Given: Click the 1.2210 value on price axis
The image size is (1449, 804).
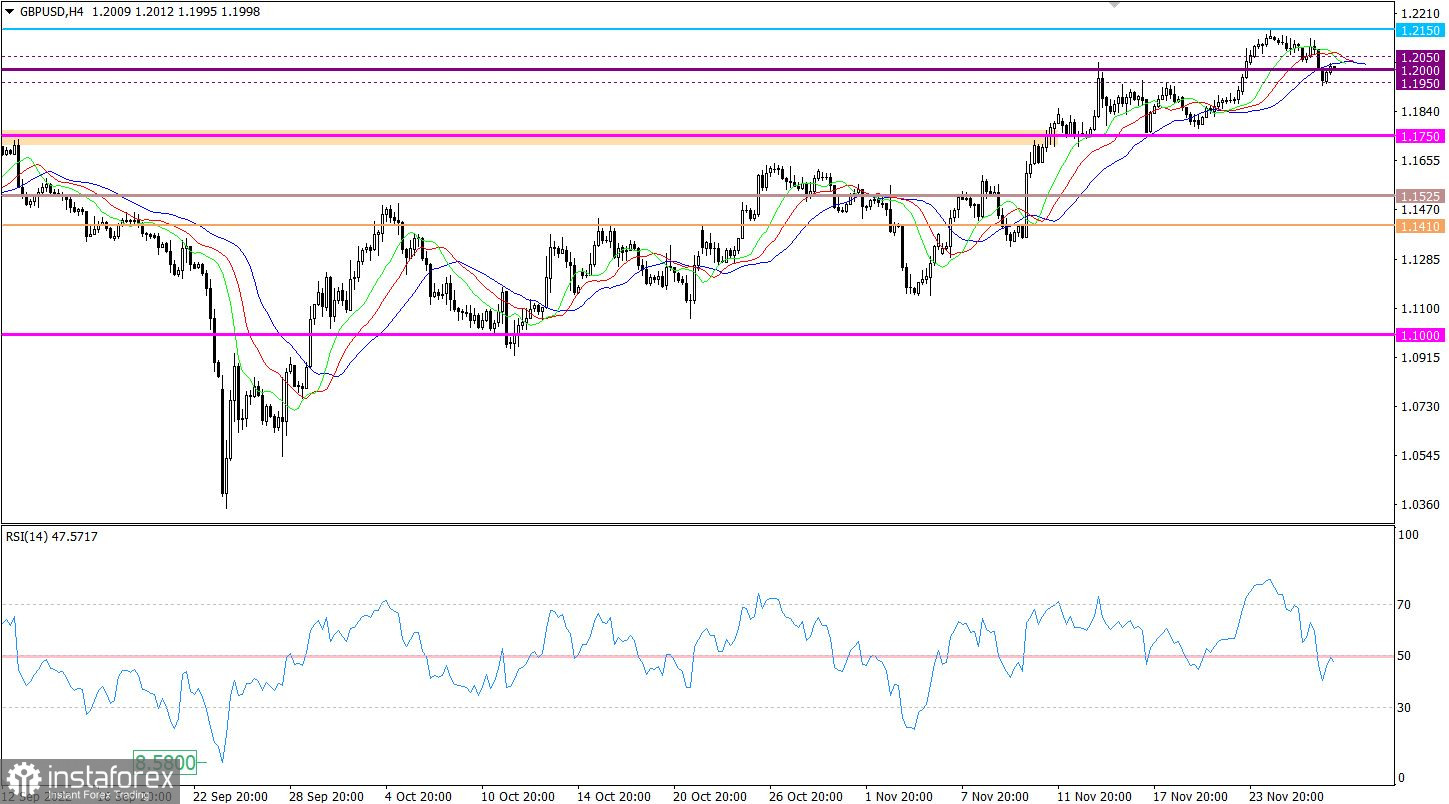Looking at the screenshot, I should click(x=1420, y=13).
